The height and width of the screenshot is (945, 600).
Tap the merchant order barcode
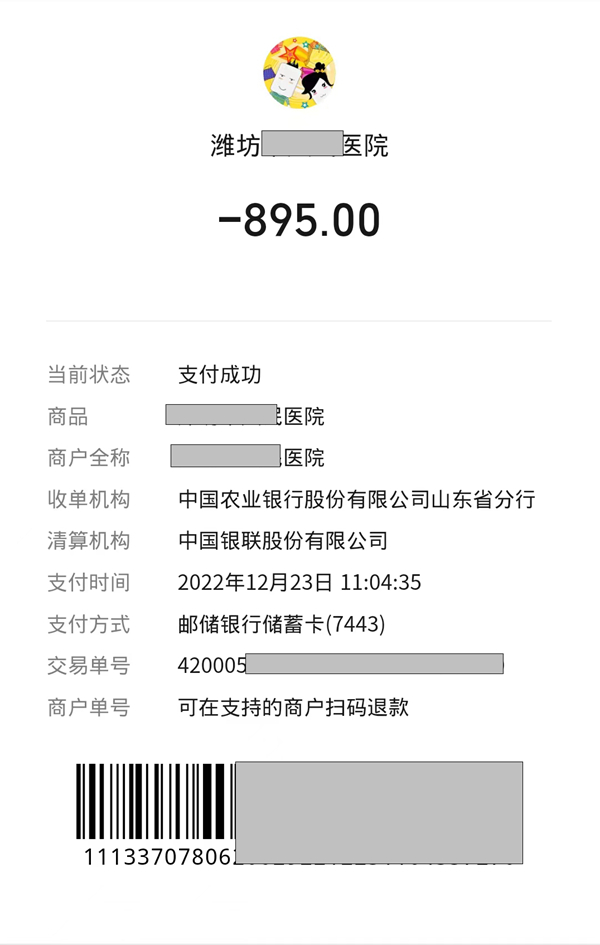[155, 801]
